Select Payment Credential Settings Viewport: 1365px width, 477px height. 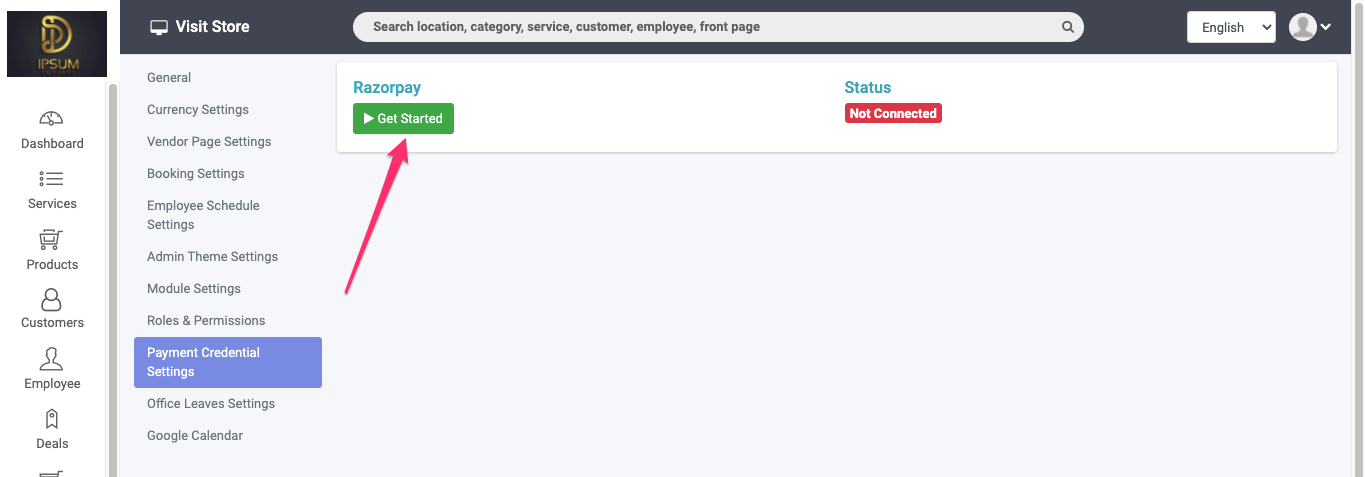point(228,362)
